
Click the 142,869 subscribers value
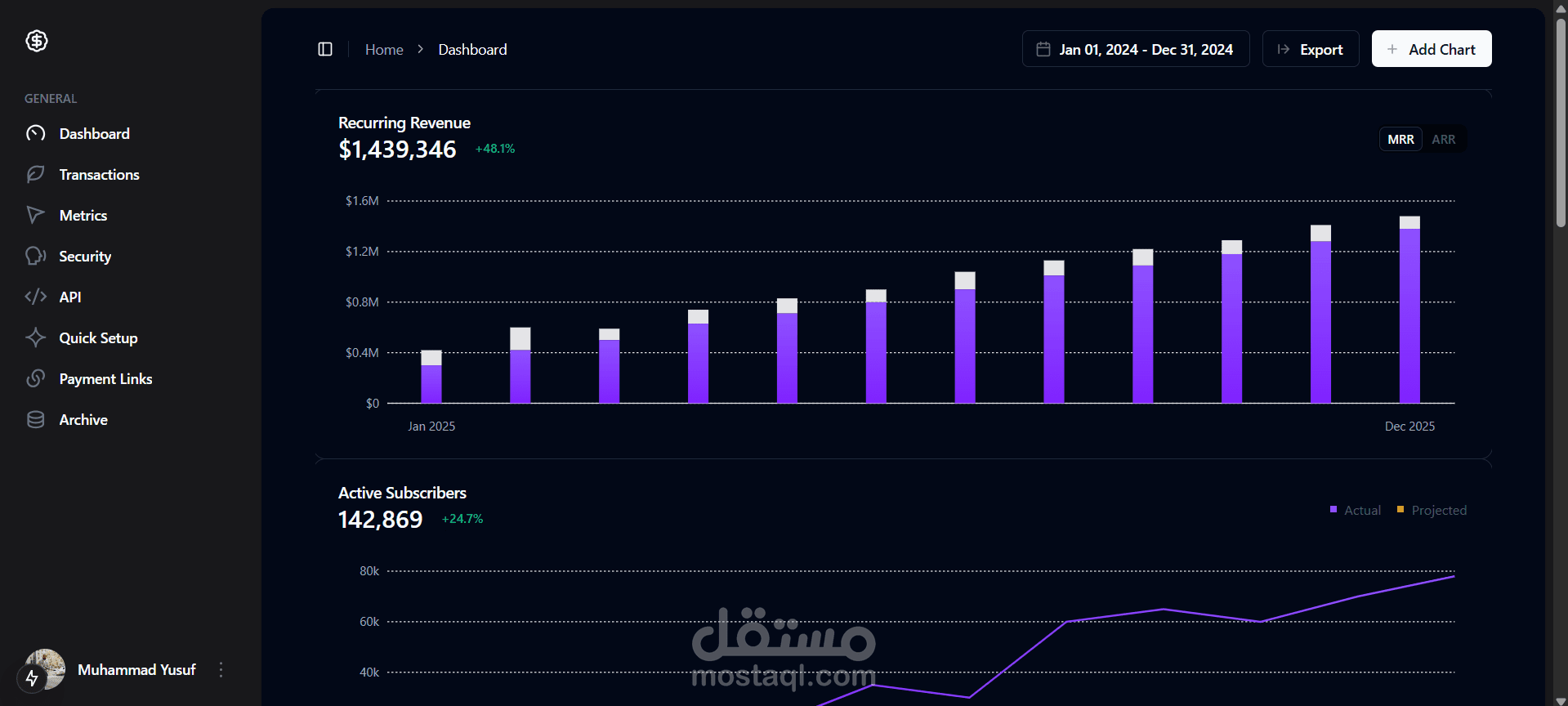(380, 520)
